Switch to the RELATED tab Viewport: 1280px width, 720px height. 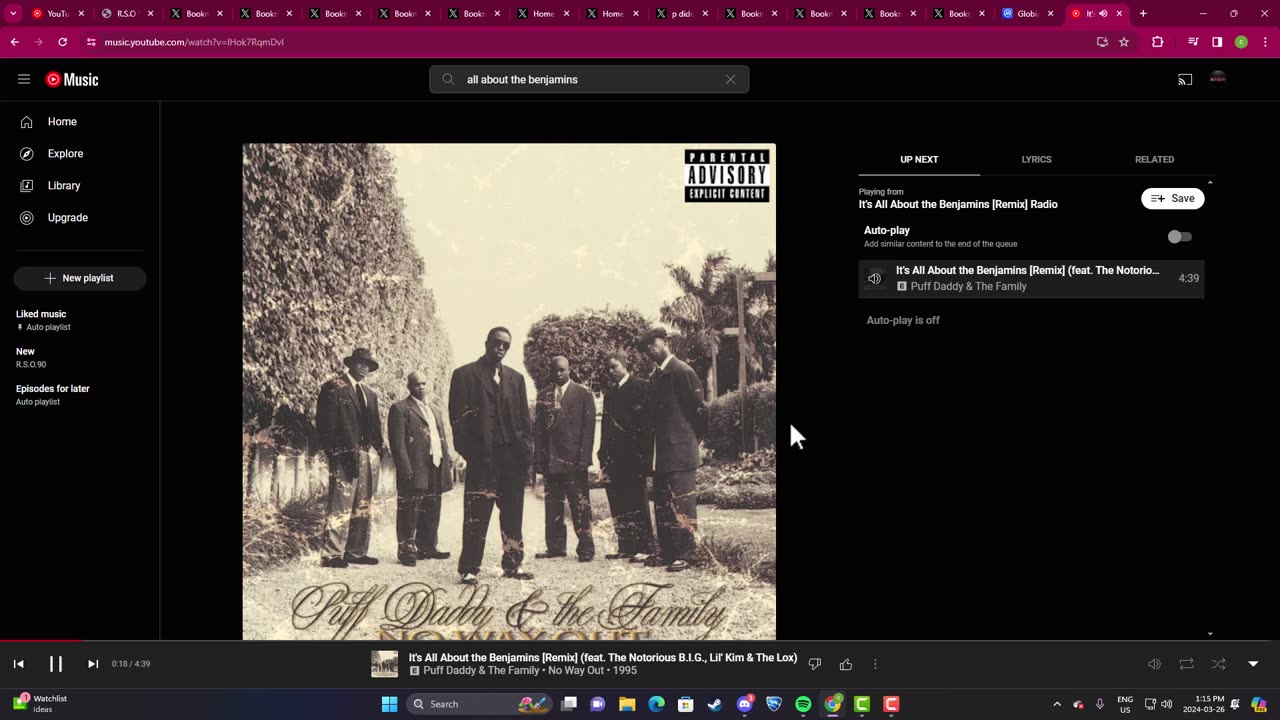pos(1154,160)
